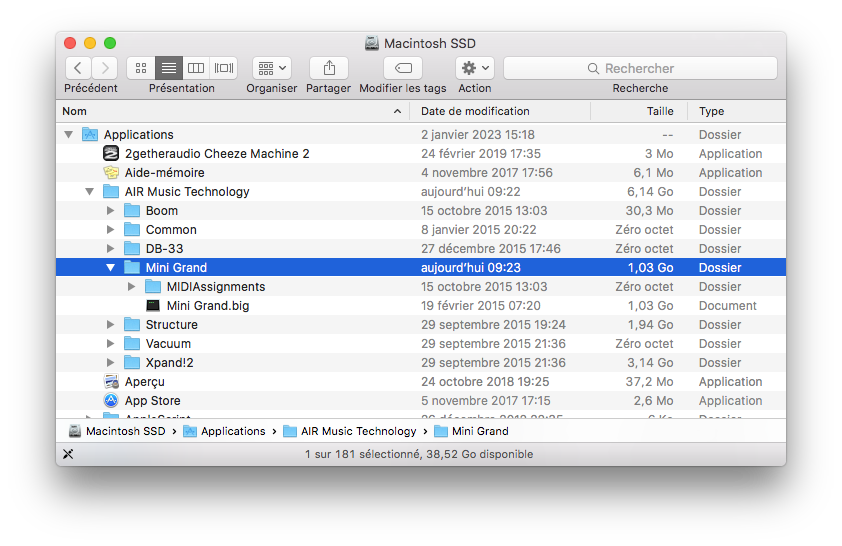Click the Rechercher search field
This screenshot has width=842, height=546.
tap(640, 68)
